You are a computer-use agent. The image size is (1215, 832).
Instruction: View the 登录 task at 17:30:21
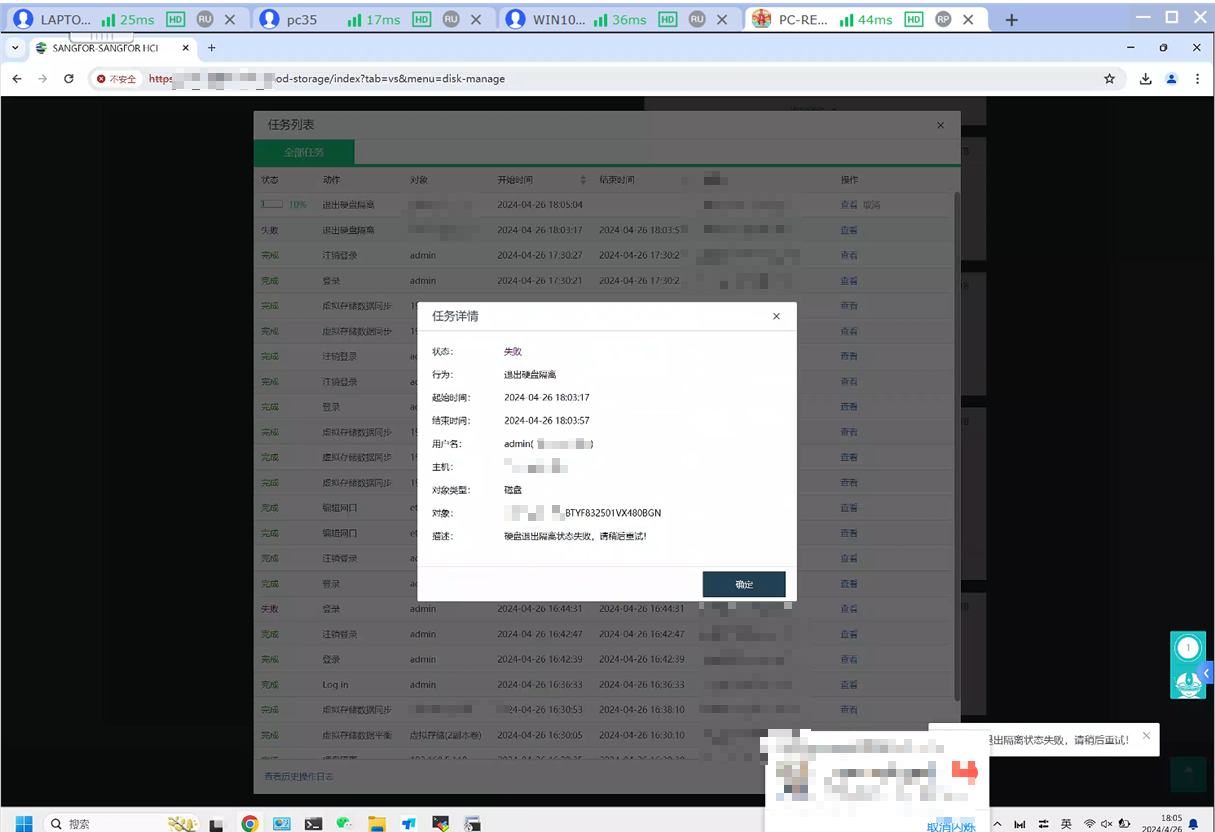(849, 281)
